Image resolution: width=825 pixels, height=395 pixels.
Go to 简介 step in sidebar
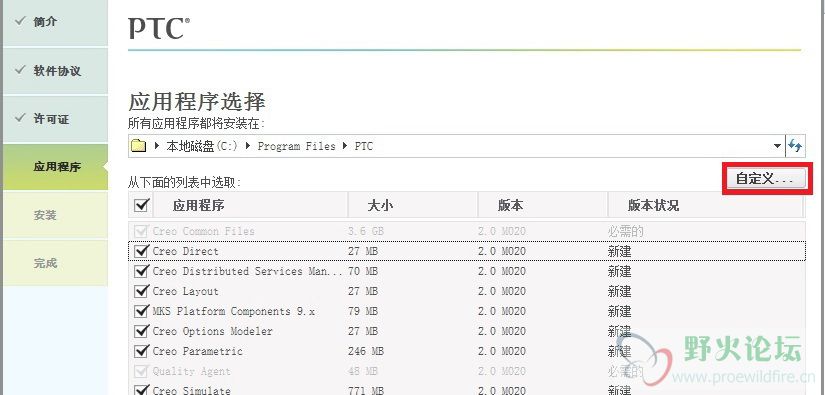point(55,23)
